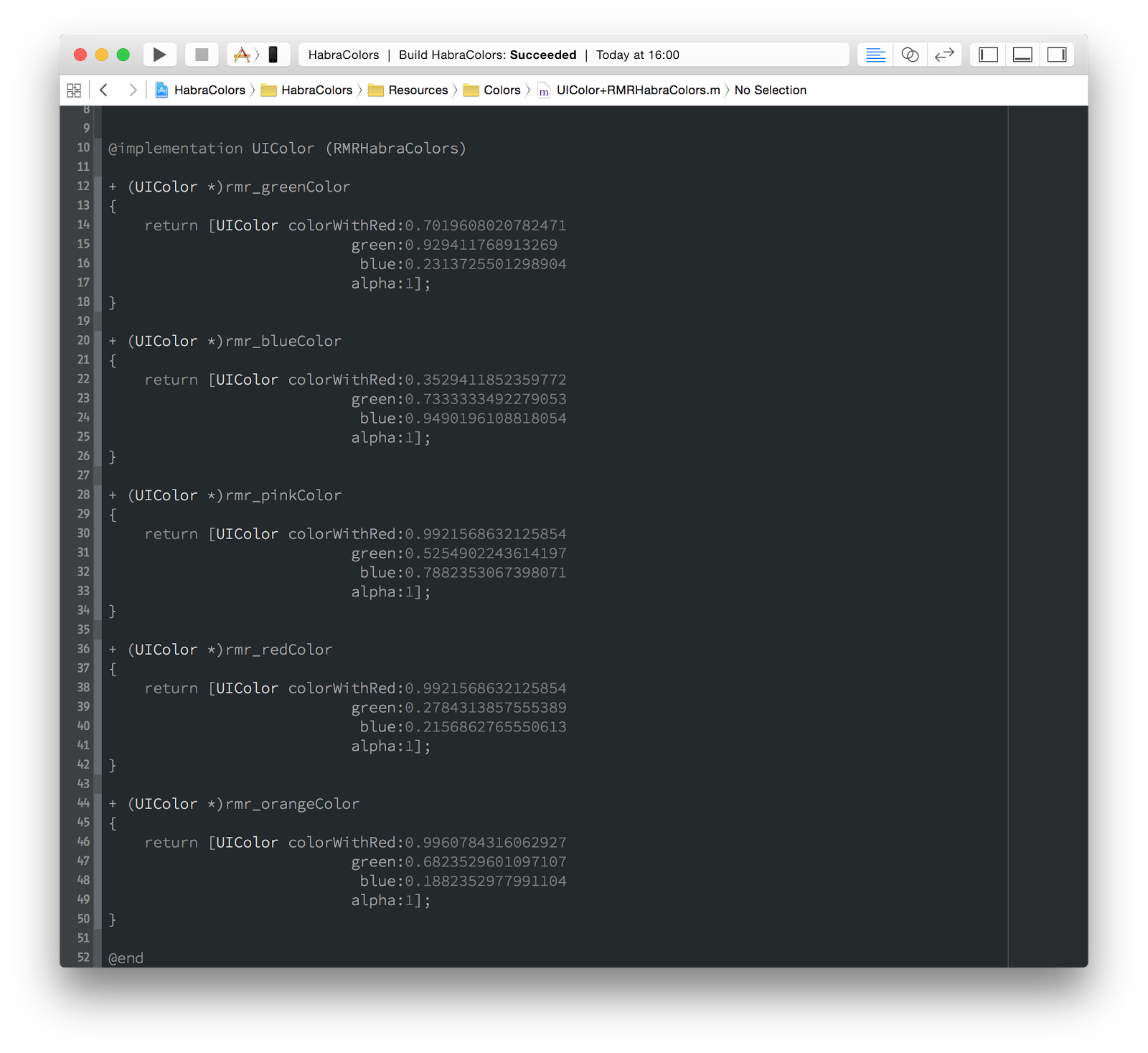The width and height of the screenshot is (1148, 1053).
Task: Click the Build Succeeded status text
Action: click(x=488, y=55)
